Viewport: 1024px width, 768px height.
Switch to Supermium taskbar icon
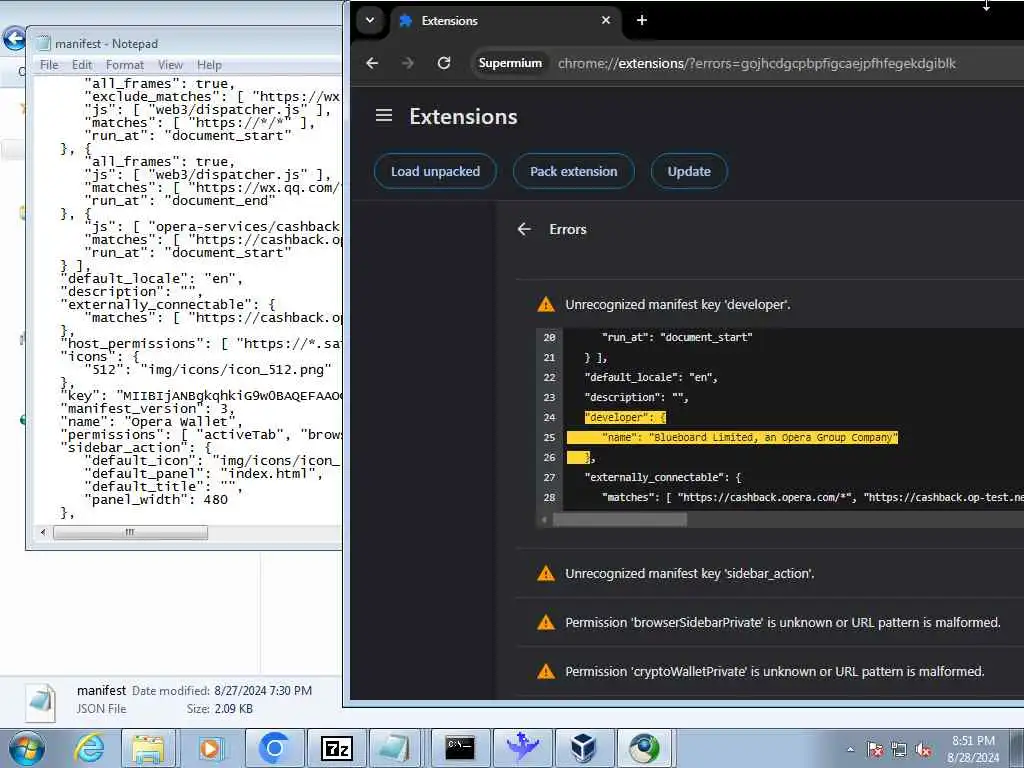pyautogui.click(x=645, y=748)
